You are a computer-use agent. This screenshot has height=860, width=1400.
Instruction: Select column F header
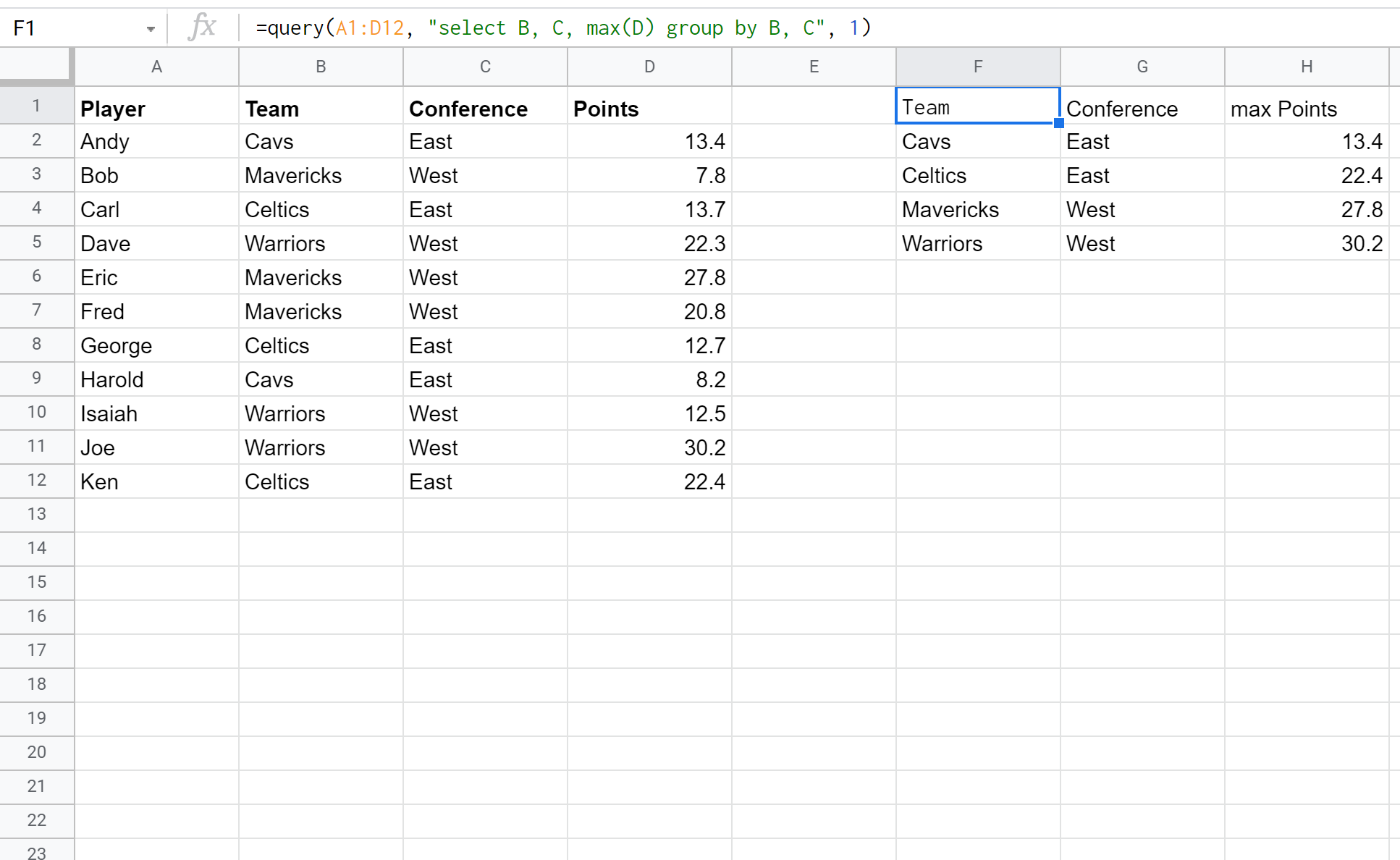click(x=978, y=67)
